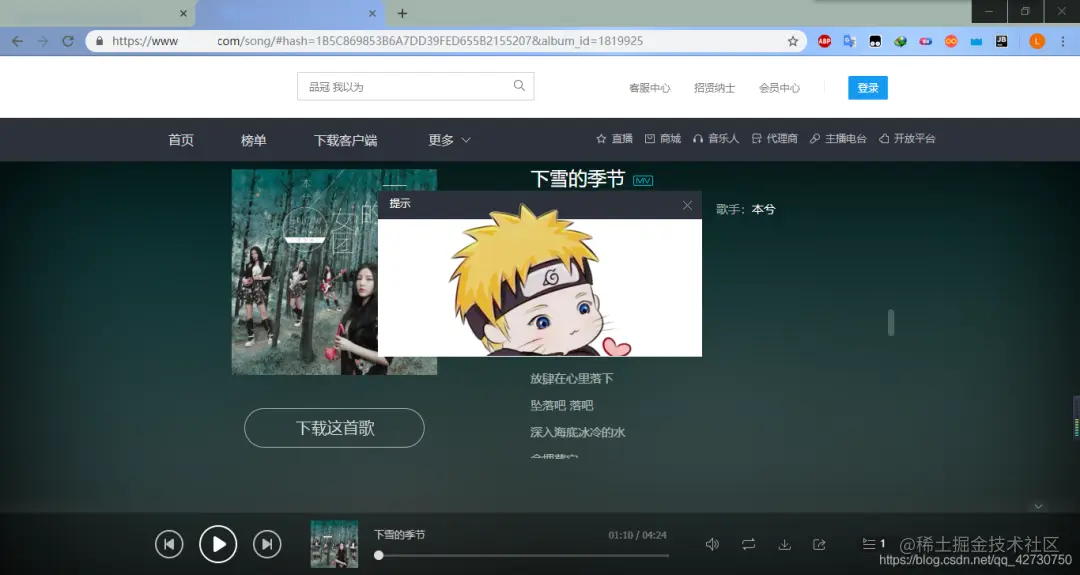Click the site padlock icon
Viewport: 1080px width, 575px height.
click(x=100, y=41)
